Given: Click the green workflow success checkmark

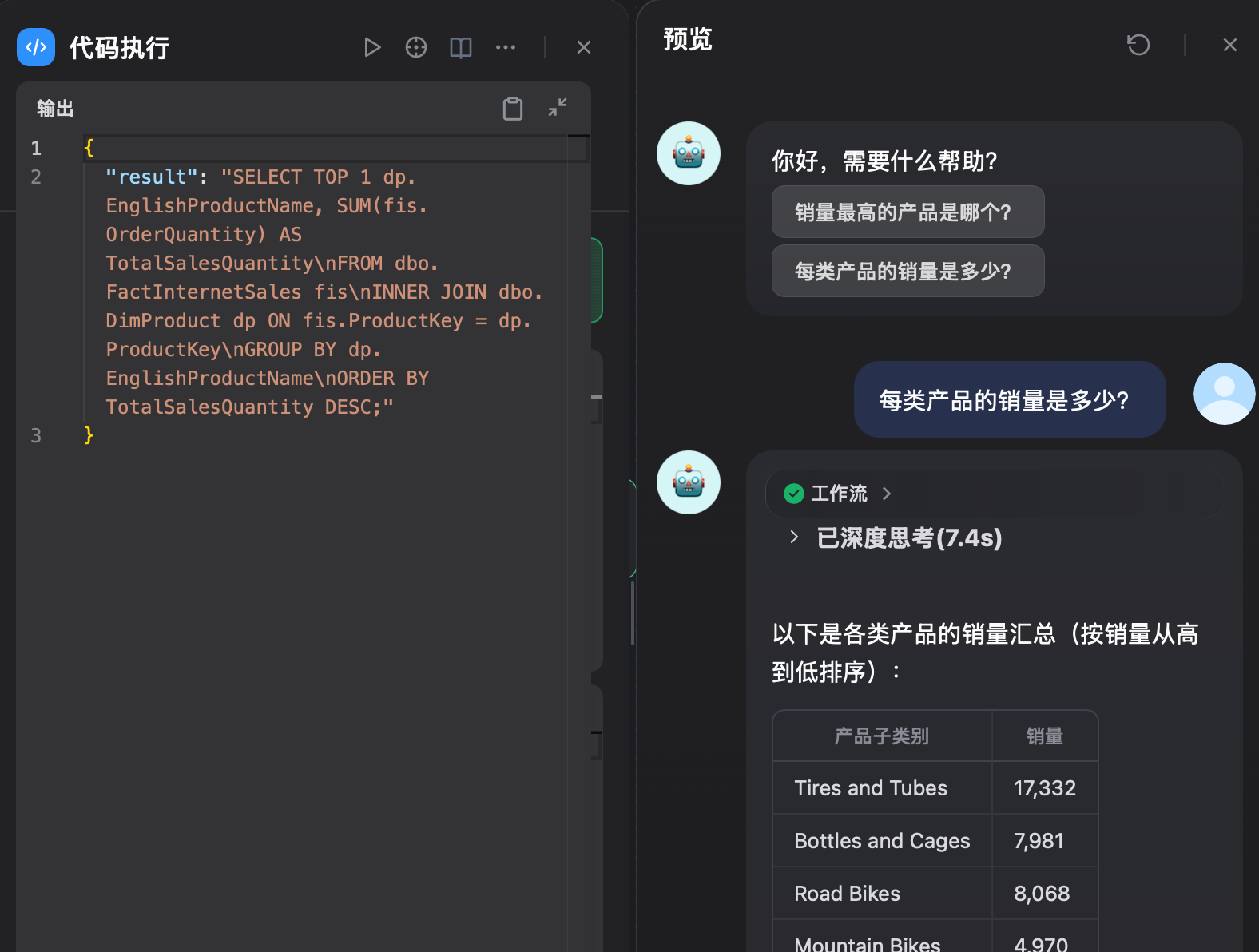Looking at the screenshot, I should (794, 494).
